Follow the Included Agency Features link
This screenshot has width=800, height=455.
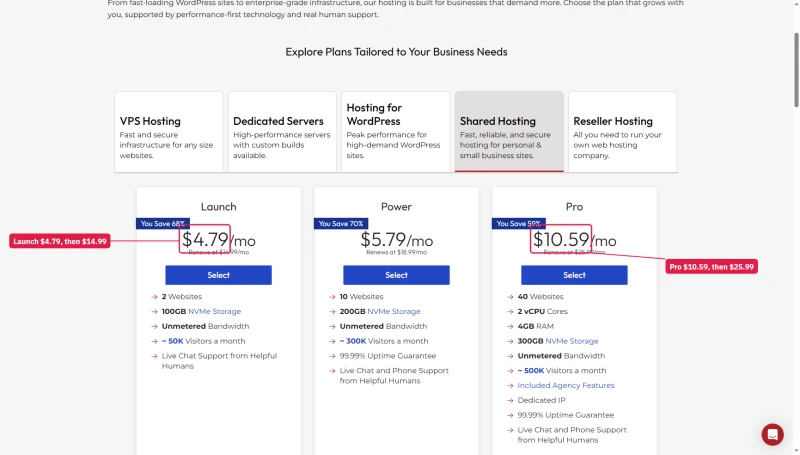[566, 385]
